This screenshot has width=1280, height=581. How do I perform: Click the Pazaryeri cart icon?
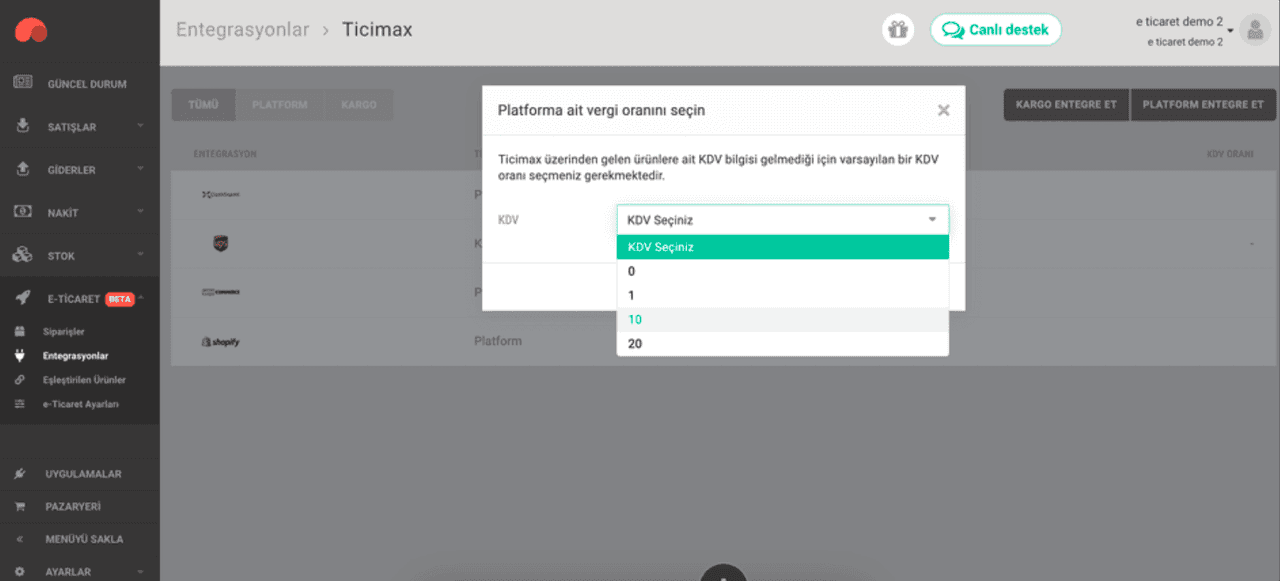(19, 506)
